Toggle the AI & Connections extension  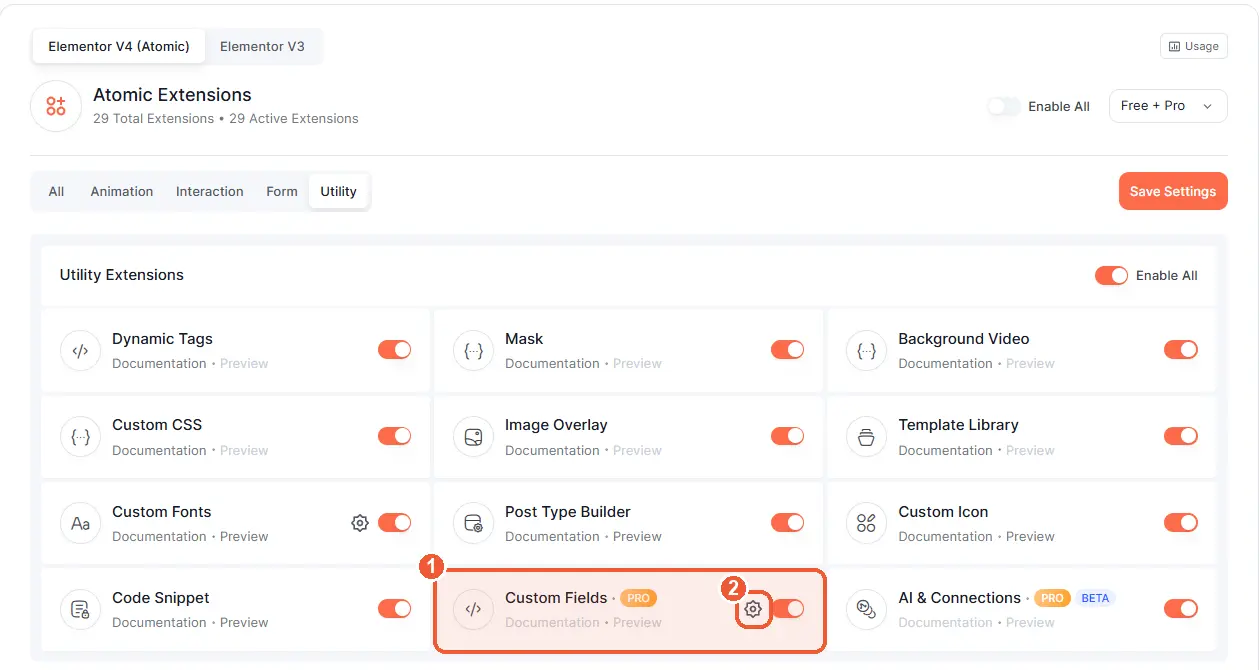coord(1180,608)
